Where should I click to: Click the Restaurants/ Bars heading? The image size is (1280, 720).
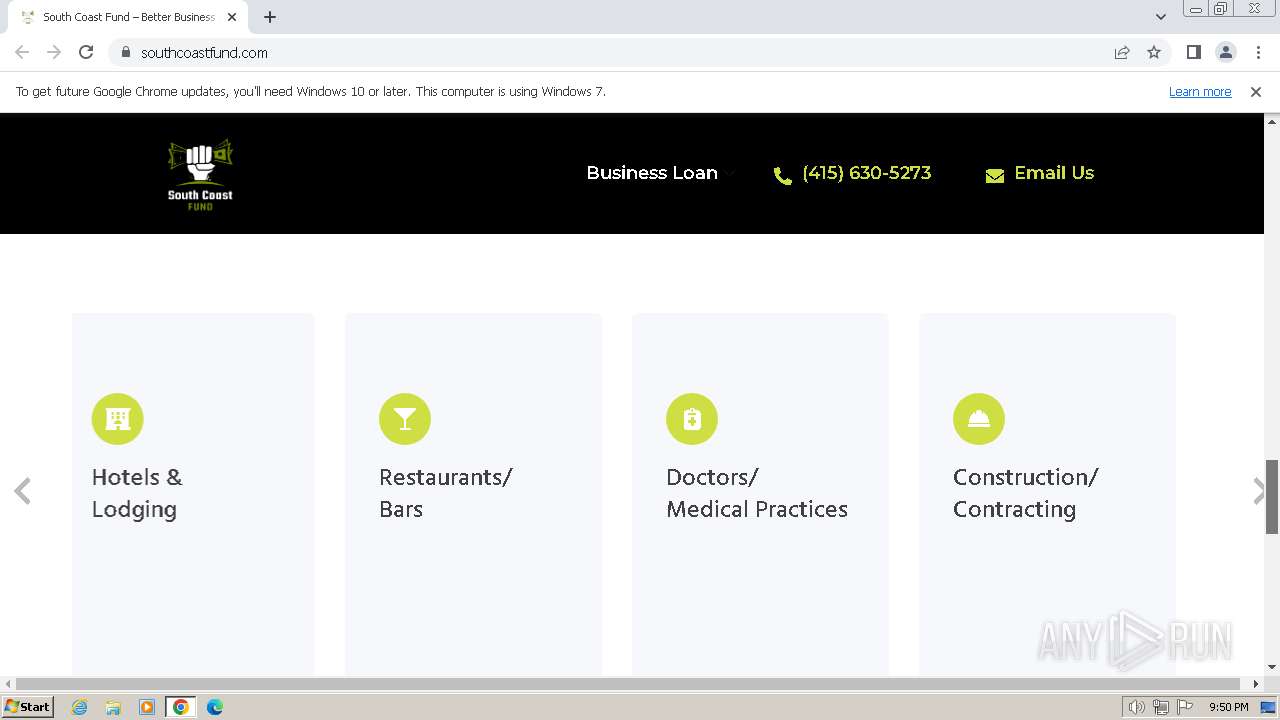click(445, 493)
